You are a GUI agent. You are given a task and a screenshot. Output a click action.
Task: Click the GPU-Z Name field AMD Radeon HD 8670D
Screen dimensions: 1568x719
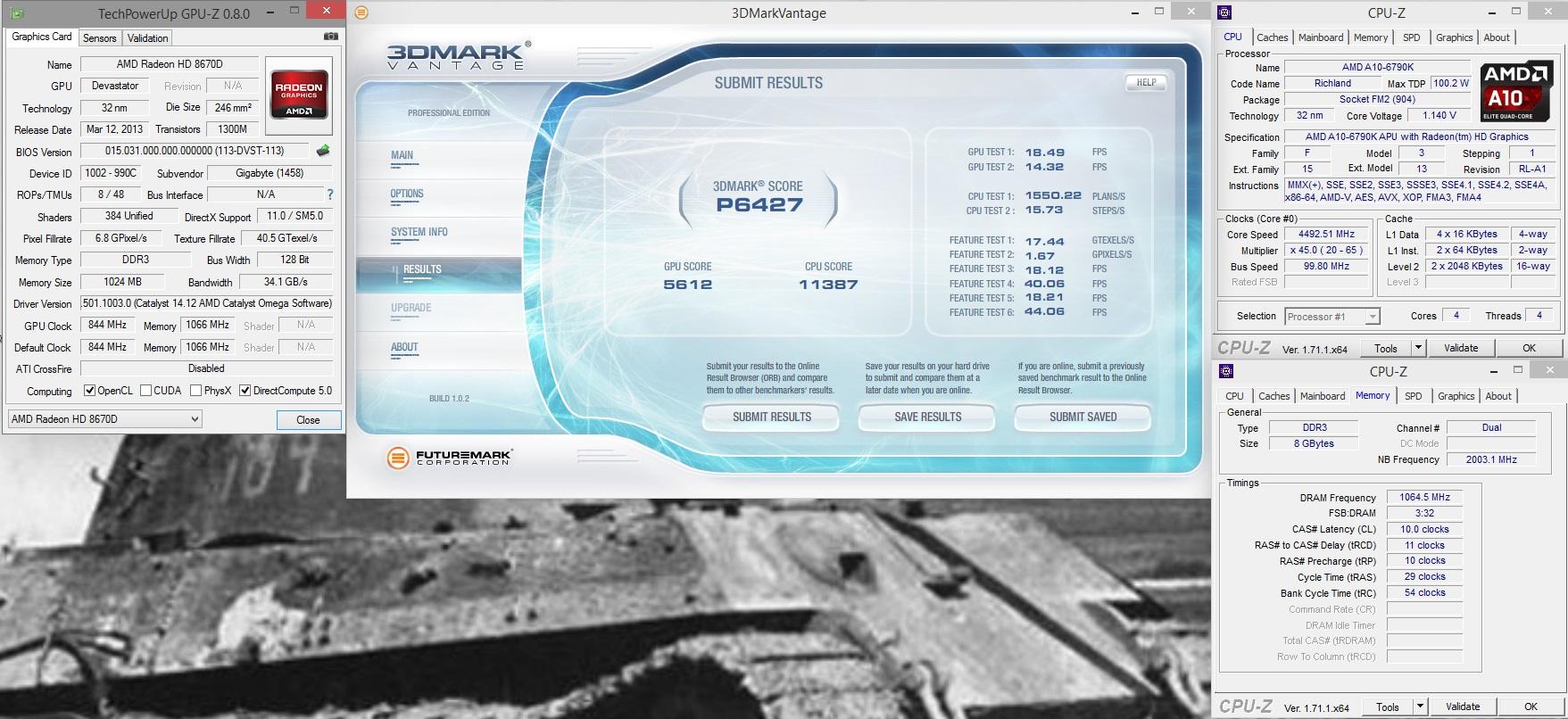170,64
